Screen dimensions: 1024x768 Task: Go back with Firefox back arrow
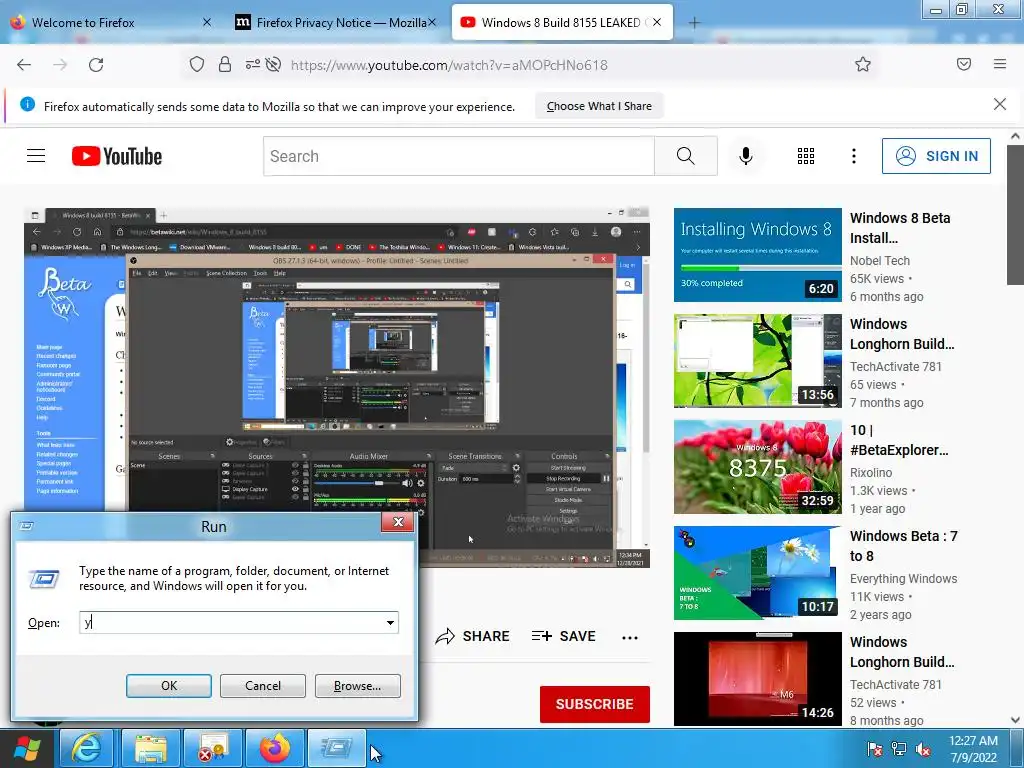pyautogui.click(x=24, y=65)
